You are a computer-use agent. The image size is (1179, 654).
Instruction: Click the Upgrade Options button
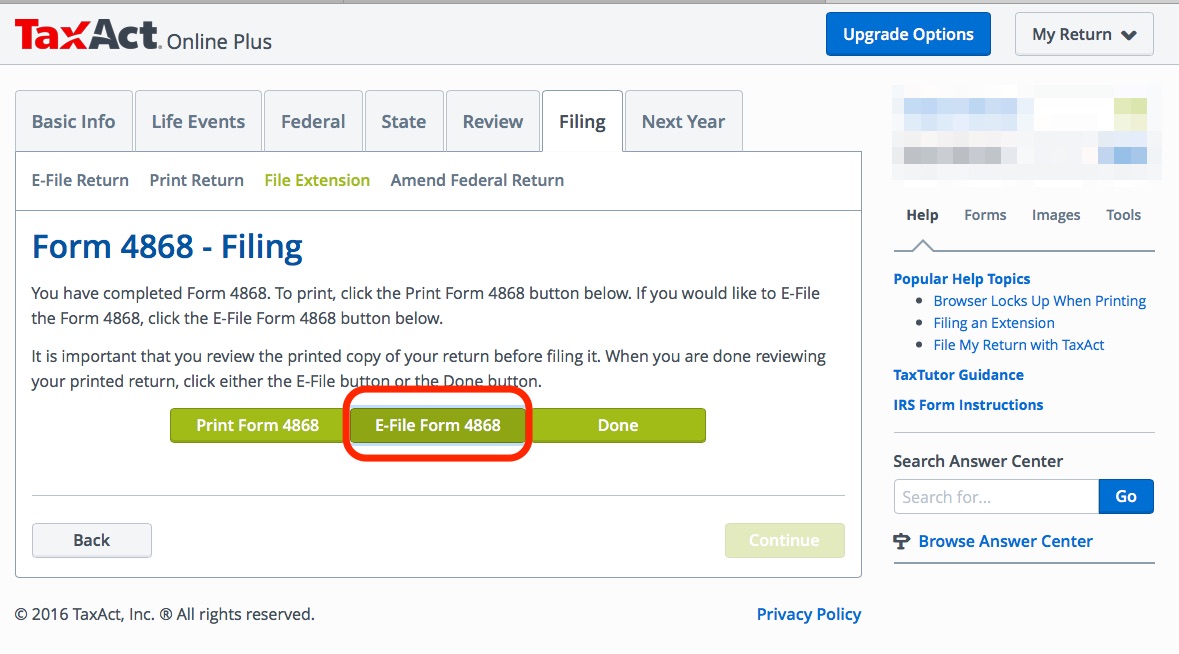coord(908,34)
